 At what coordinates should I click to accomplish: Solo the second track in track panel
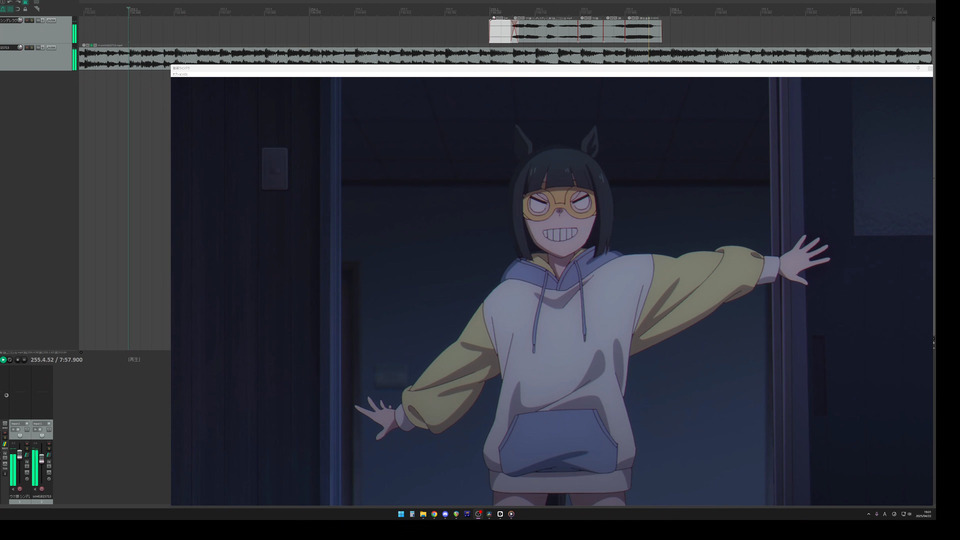pos(32,47)
